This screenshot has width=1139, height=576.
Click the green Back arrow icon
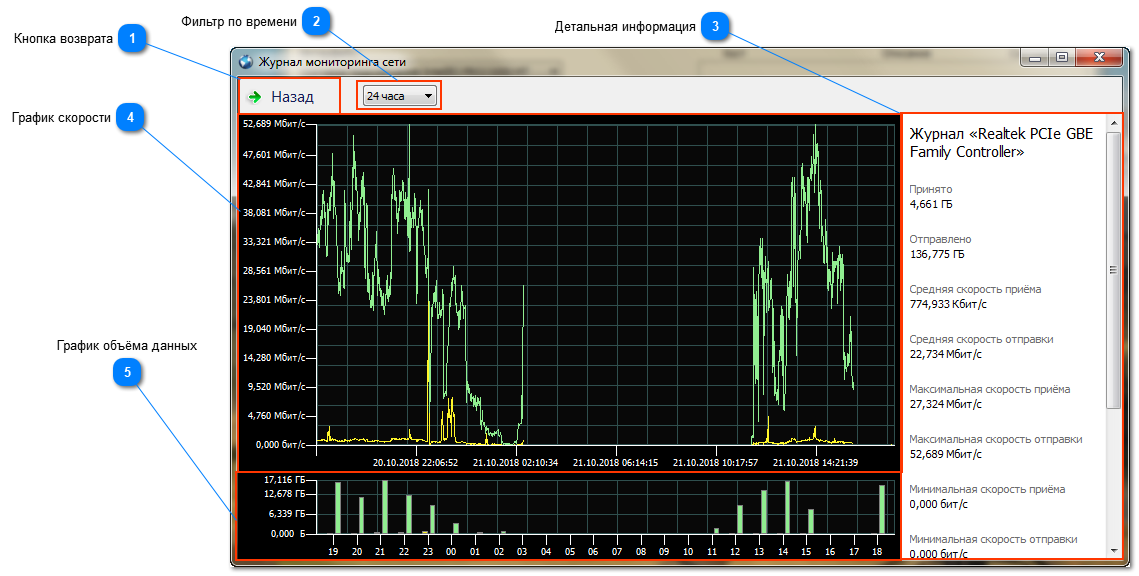(x=254, y=97)
